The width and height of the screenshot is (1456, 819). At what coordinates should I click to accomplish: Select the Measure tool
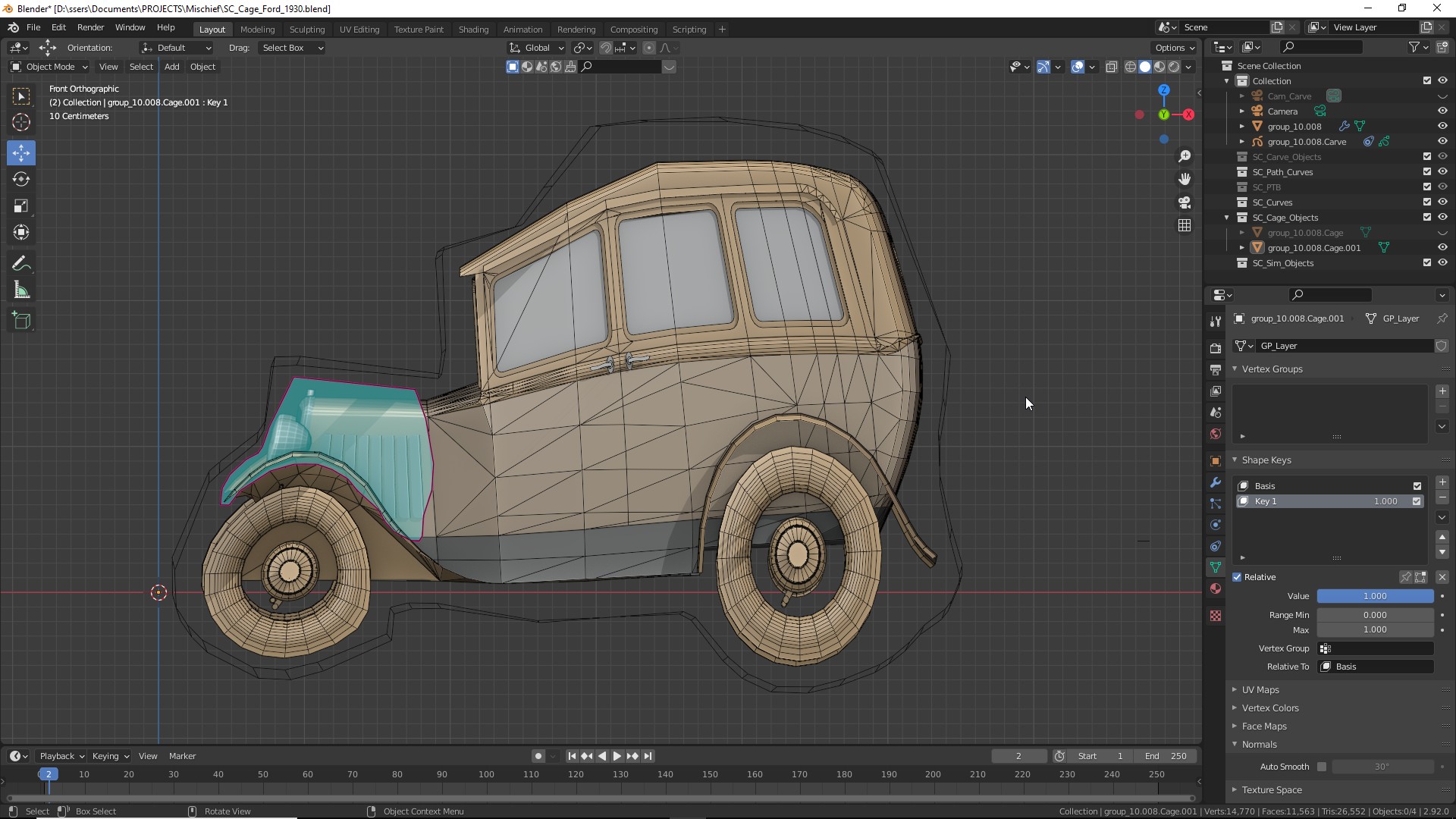coord(21,290)
